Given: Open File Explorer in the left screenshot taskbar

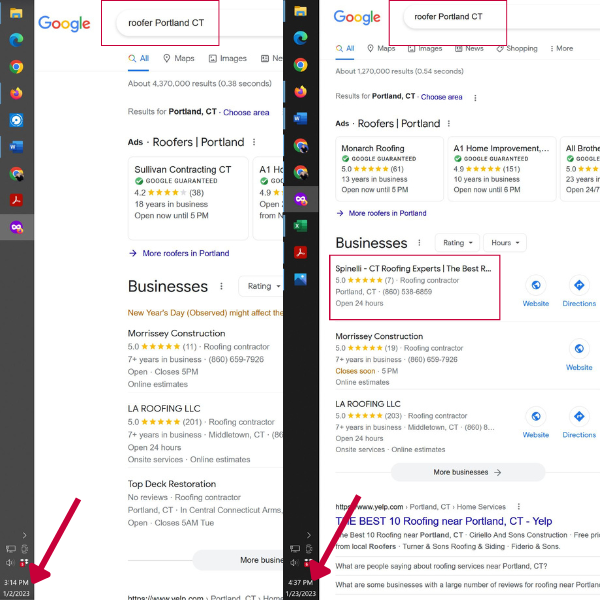Looking at the screenshot, I should point(16,13).
